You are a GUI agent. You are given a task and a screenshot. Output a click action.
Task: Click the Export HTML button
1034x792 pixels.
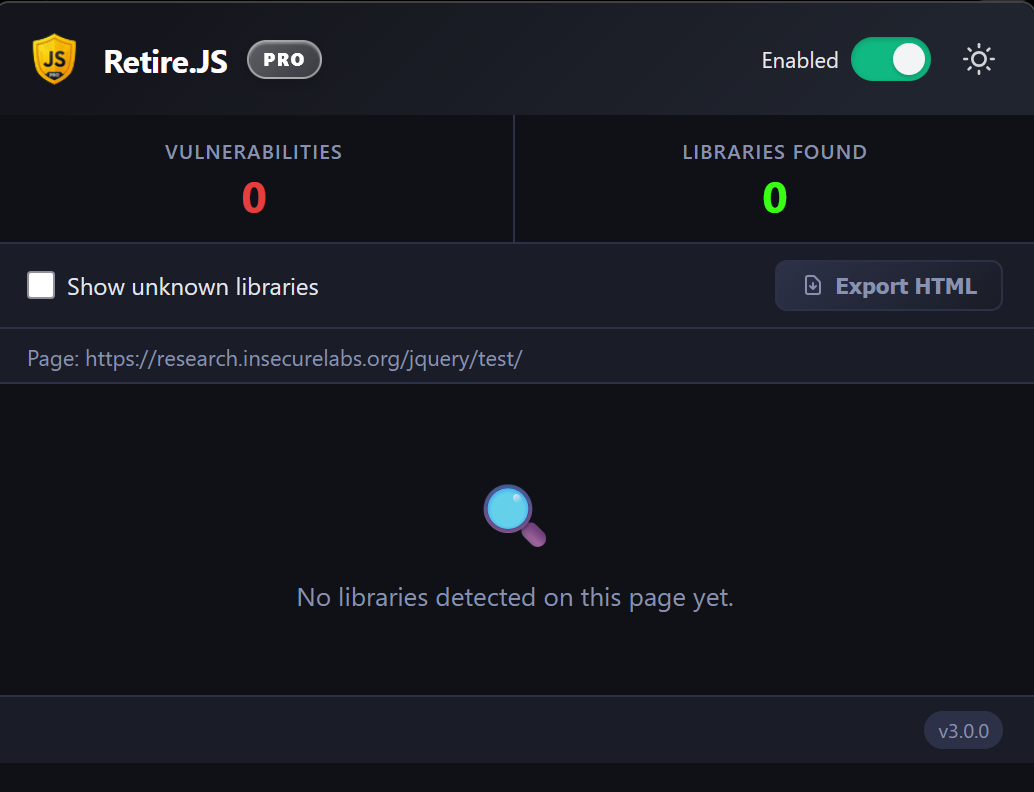(x=888, y=286)
